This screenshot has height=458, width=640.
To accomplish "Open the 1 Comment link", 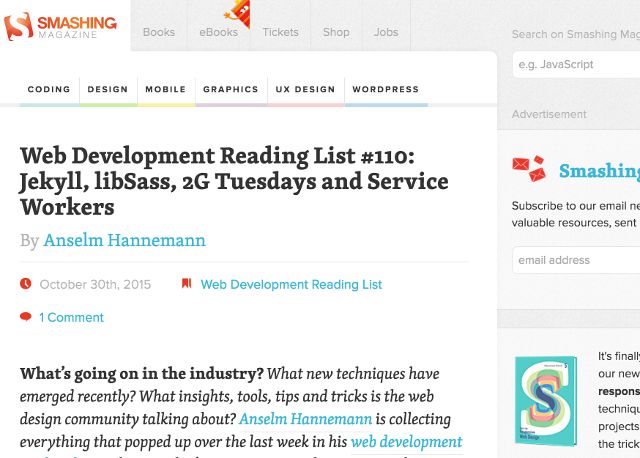I will [71, 317].
